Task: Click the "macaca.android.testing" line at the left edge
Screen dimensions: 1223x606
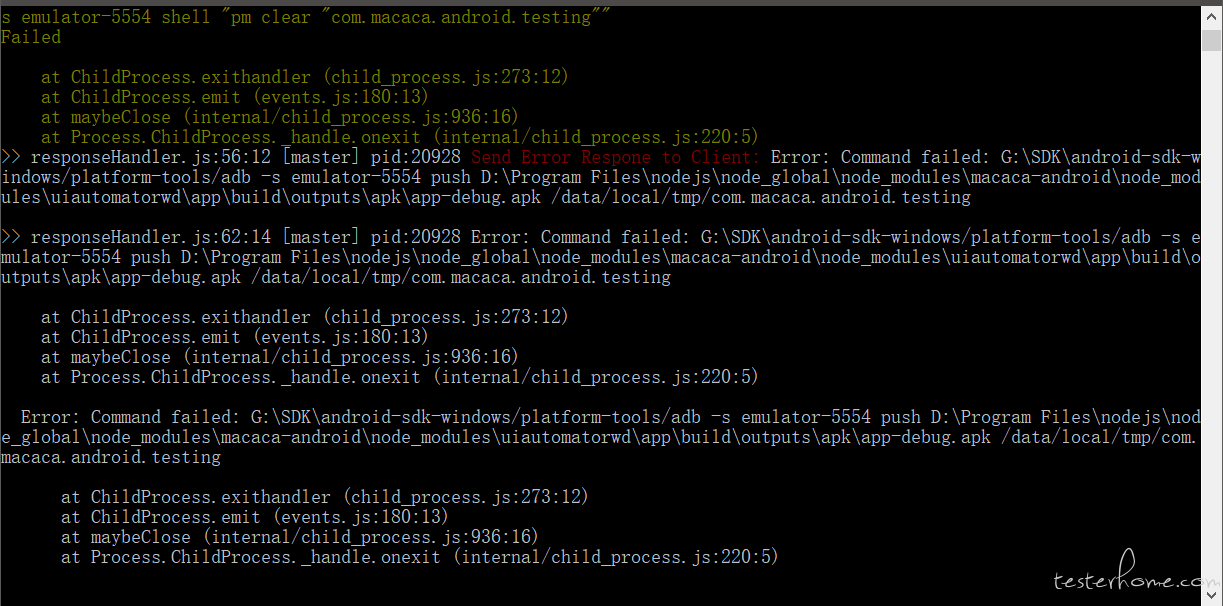Action: click(111, 457)
